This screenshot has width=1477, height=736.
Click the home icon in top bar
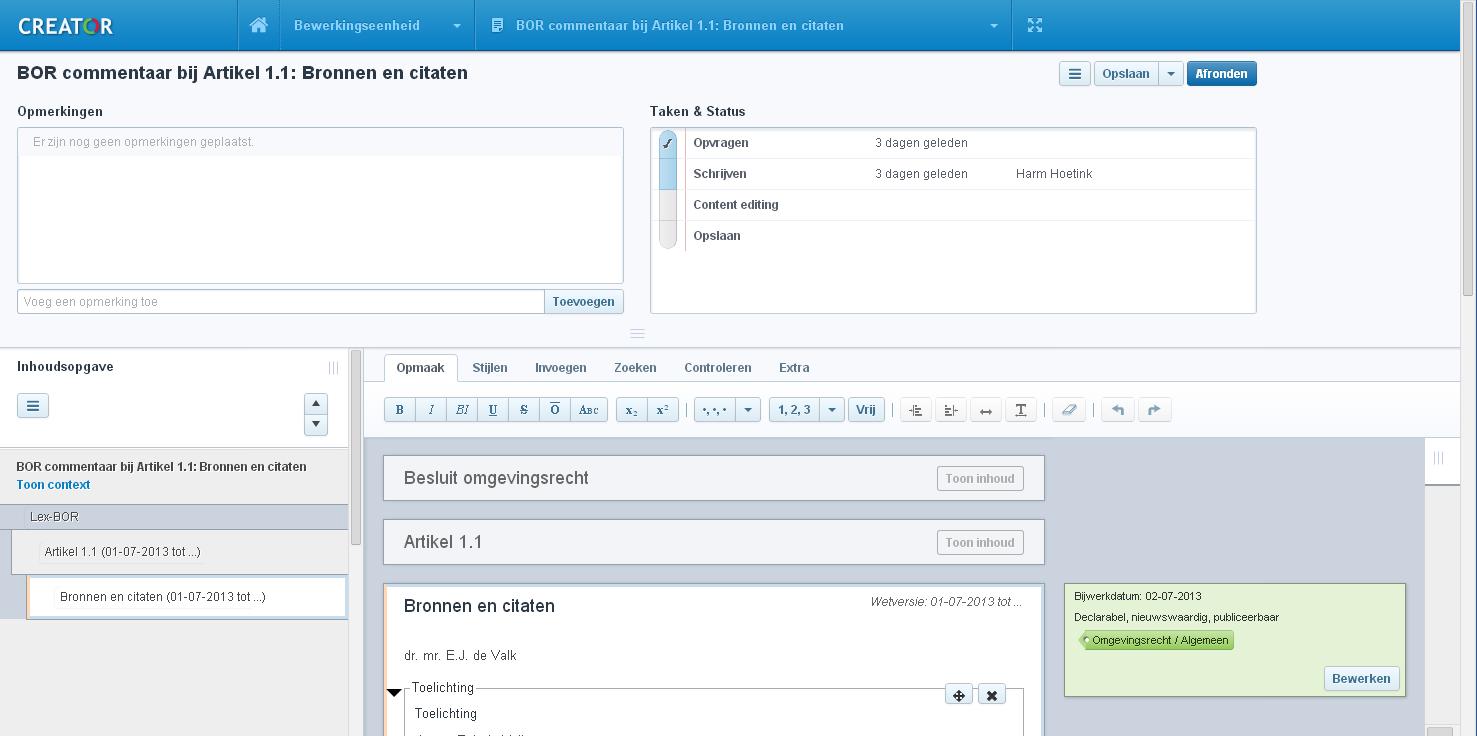[x=258, y=25]
